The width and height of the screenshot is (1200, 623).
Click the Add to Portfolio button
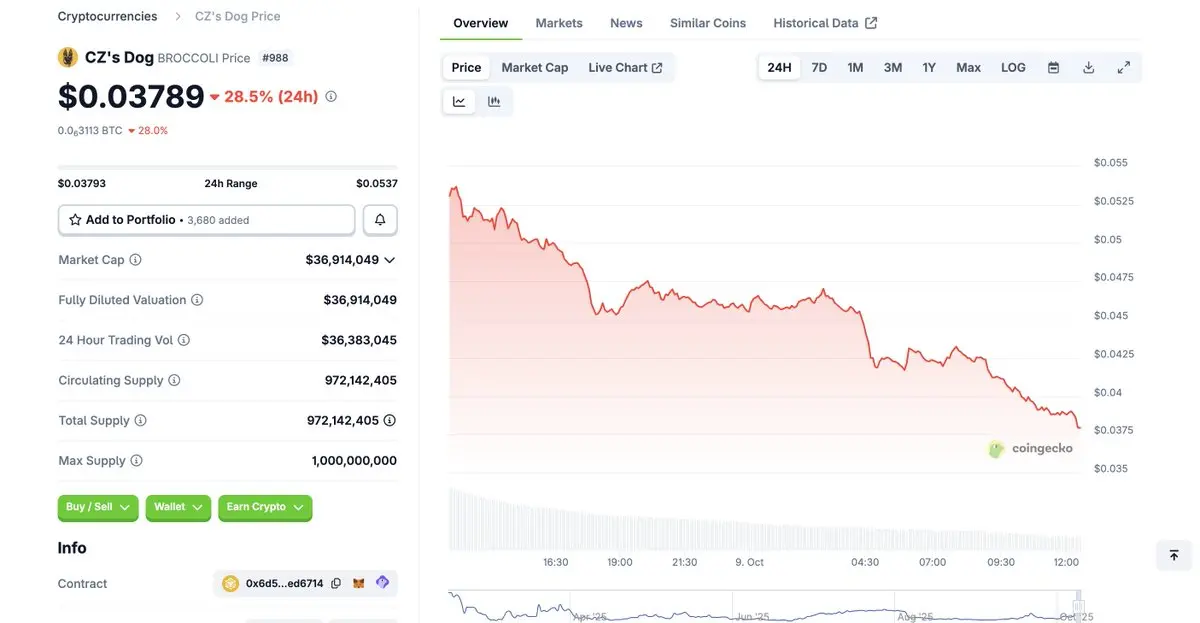(206, 220)
